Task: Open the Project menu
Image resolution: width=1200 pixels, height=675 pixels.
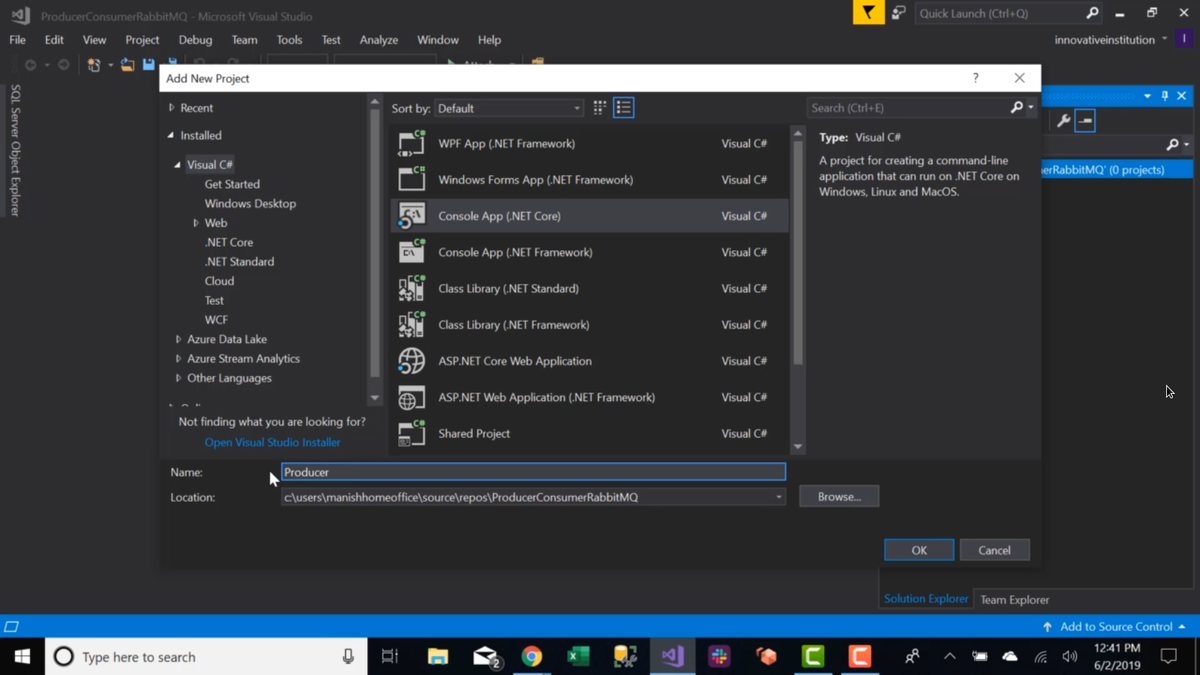Action: 142,40
